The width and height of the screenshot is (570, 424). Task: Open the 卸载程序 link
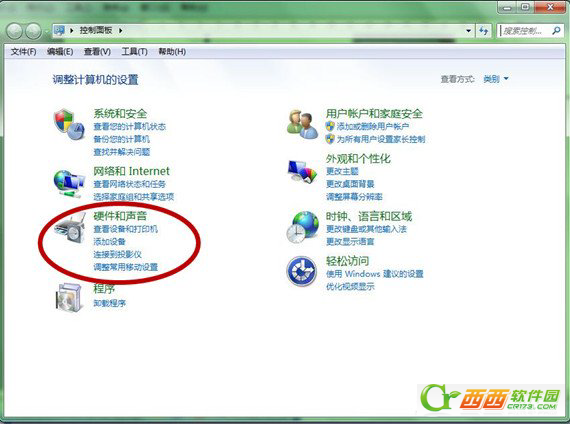click(x=109, y=303)
